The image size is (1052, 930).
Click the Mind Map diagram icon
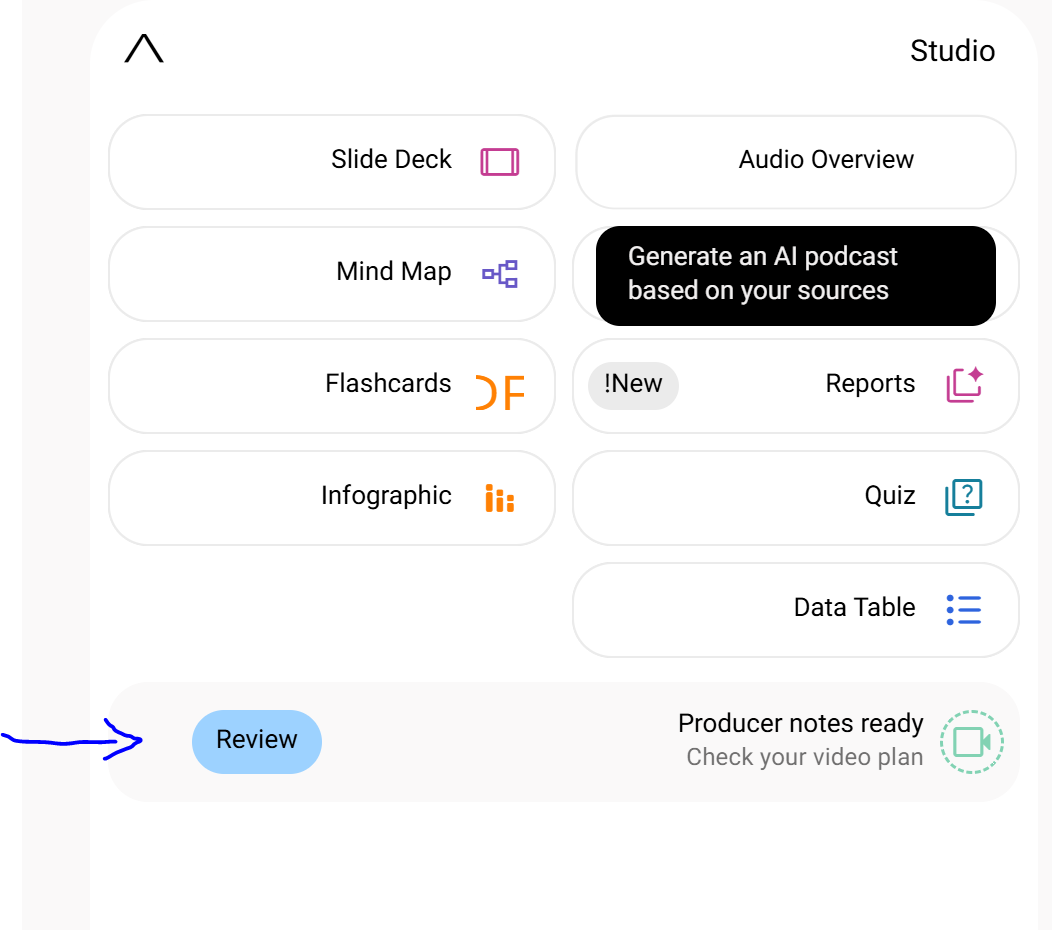coord(500,274)
